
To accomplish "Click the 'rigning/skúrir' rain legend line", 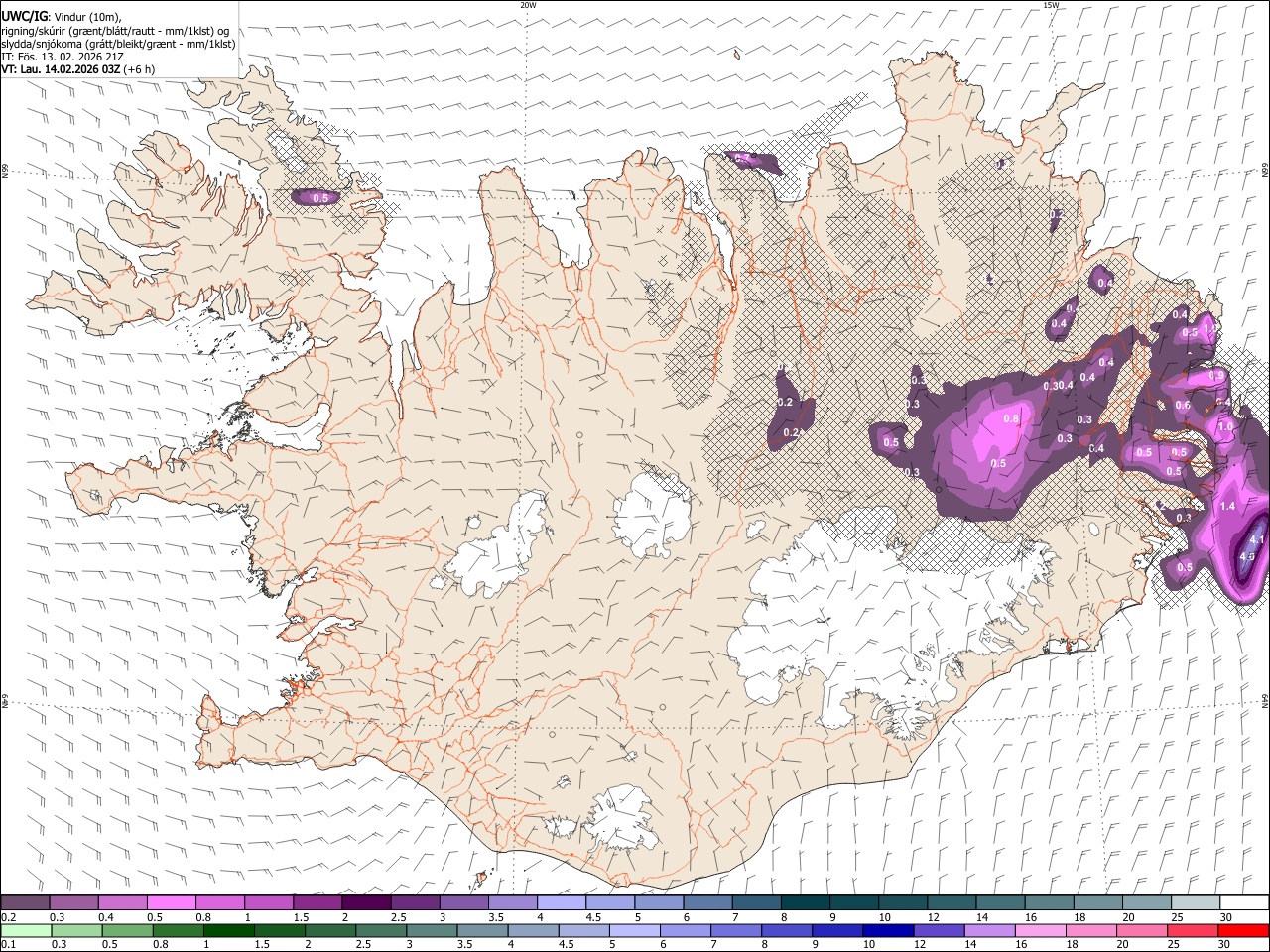I will tap(115, 30).
